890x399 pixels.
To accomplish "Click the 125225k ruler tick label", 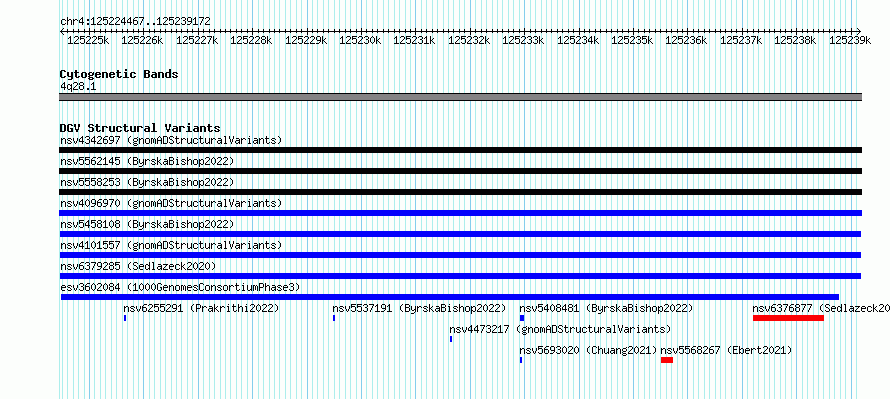I will [x=88, y=40].
